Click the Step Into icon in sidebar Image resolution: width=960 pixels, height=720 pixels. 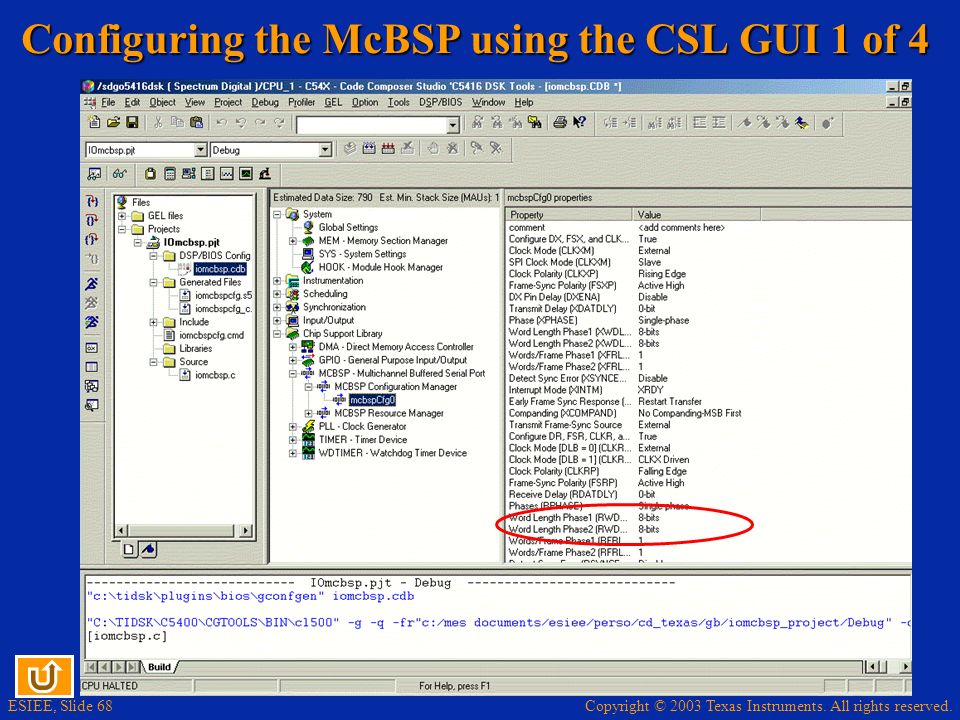[x=92, y=201]
